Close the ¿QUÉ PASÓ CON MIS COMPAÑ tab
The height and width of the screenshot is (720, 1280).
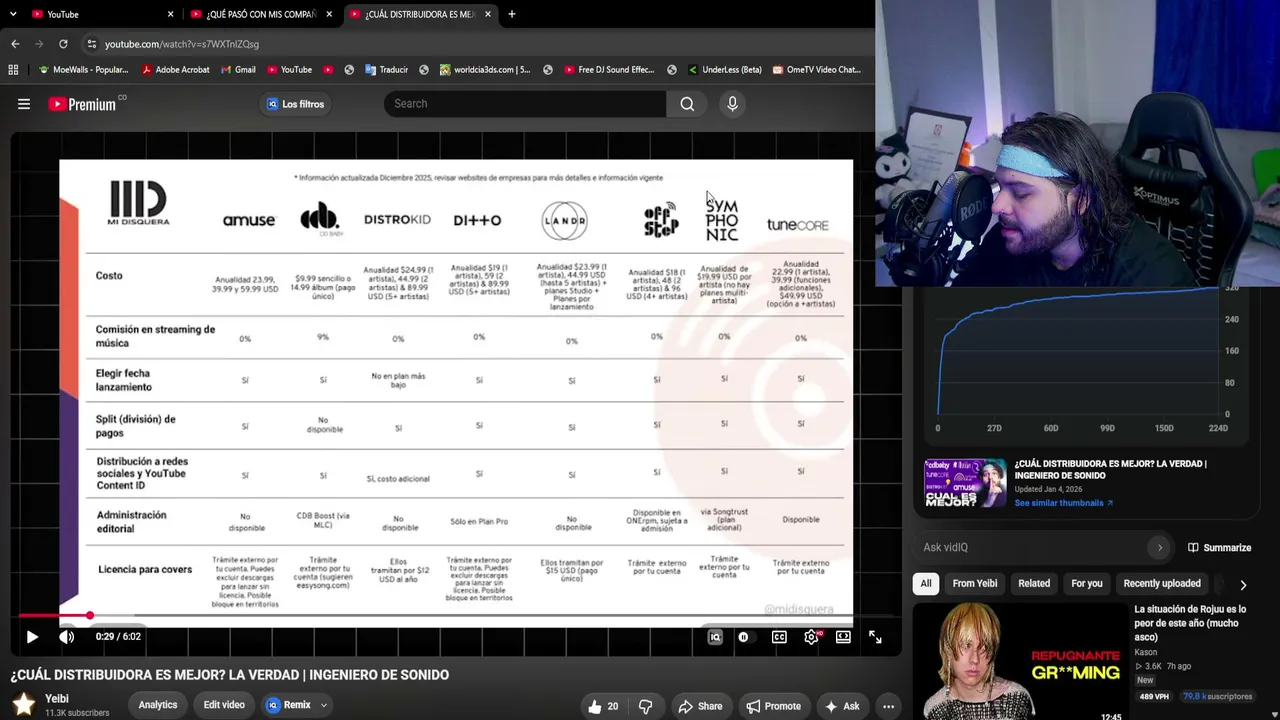(x=331, y=14)
